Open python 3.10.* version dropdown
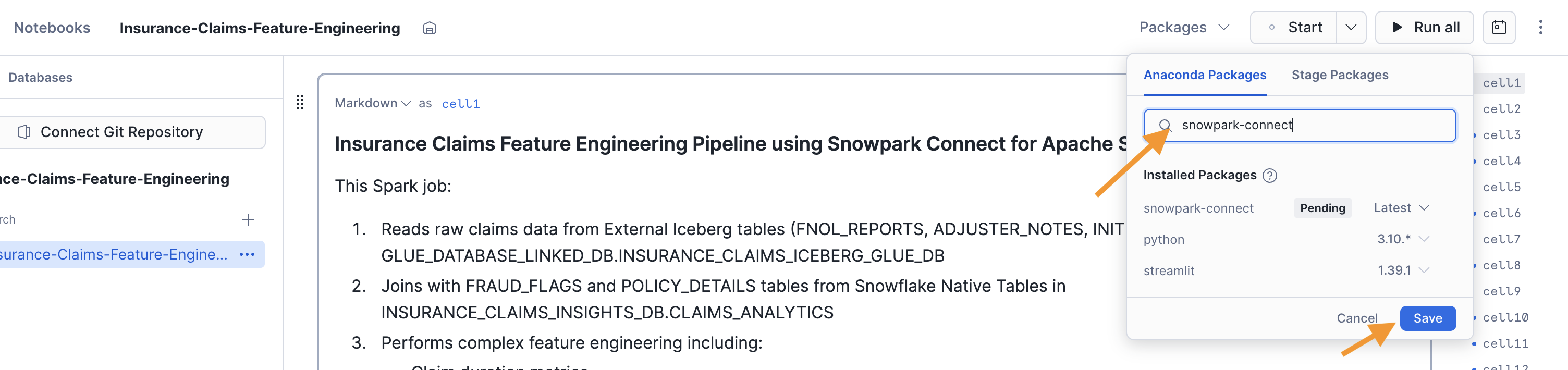This screenshot has height=370, width=1568. tap(1402, 239)
